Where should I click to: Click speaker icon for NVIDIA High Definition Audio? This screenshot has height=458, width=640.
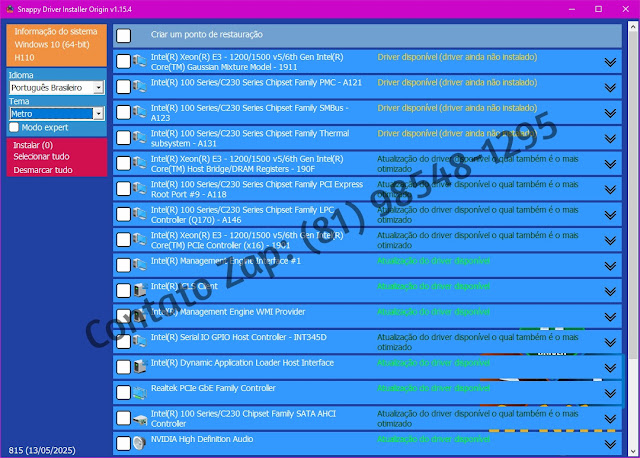140,443
